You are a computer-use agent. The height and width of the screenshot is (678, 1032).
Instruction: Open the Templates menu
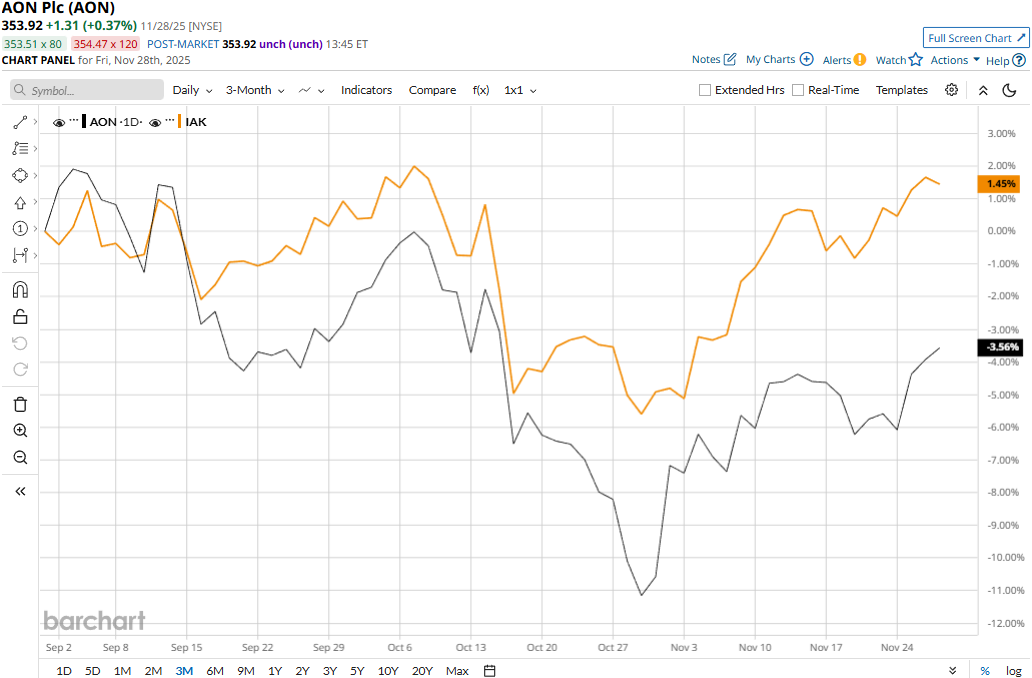point(902,90)
